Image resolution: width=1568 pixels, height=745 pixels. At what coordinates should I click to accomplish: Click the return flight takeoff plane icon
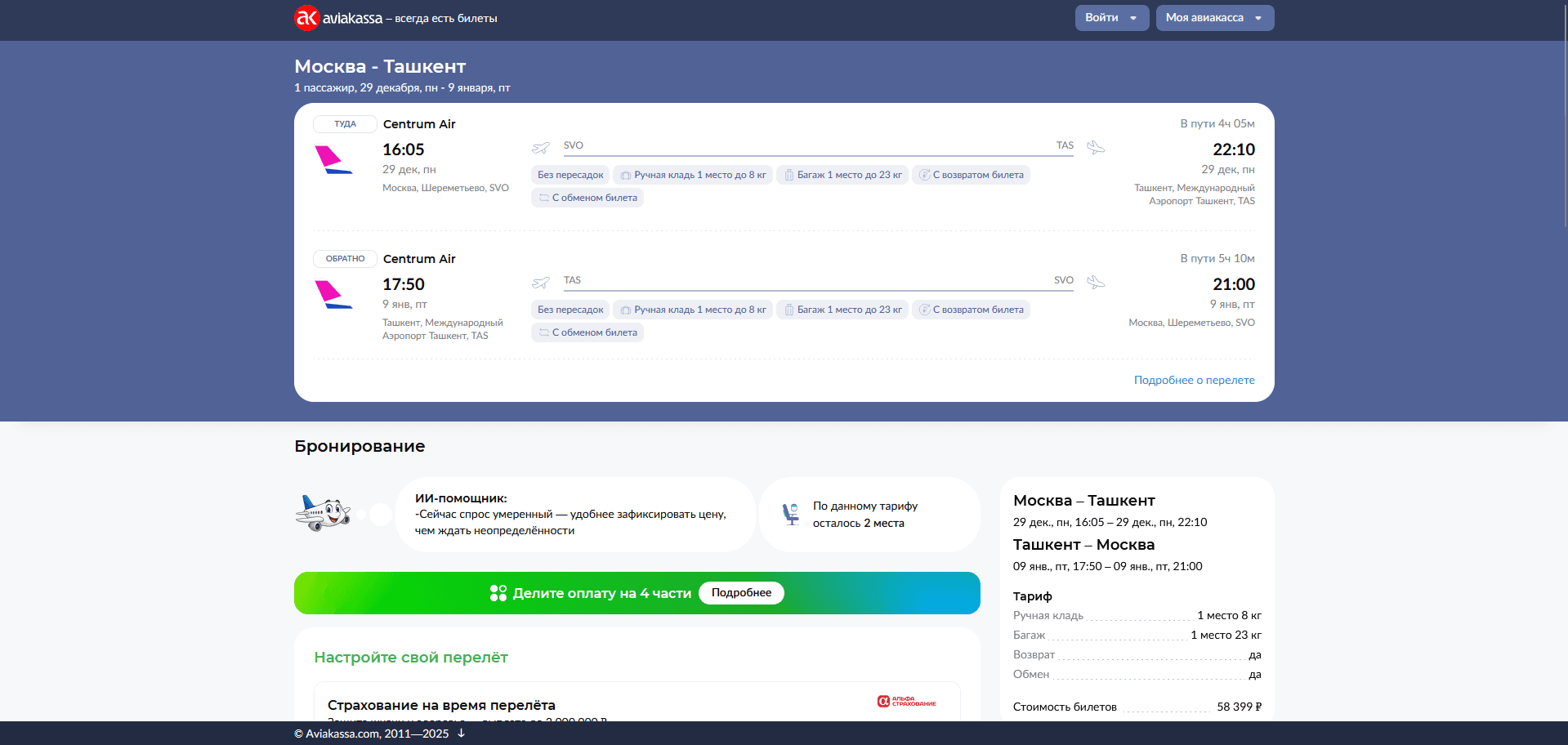pyautogui.click(x=541, y=283)
